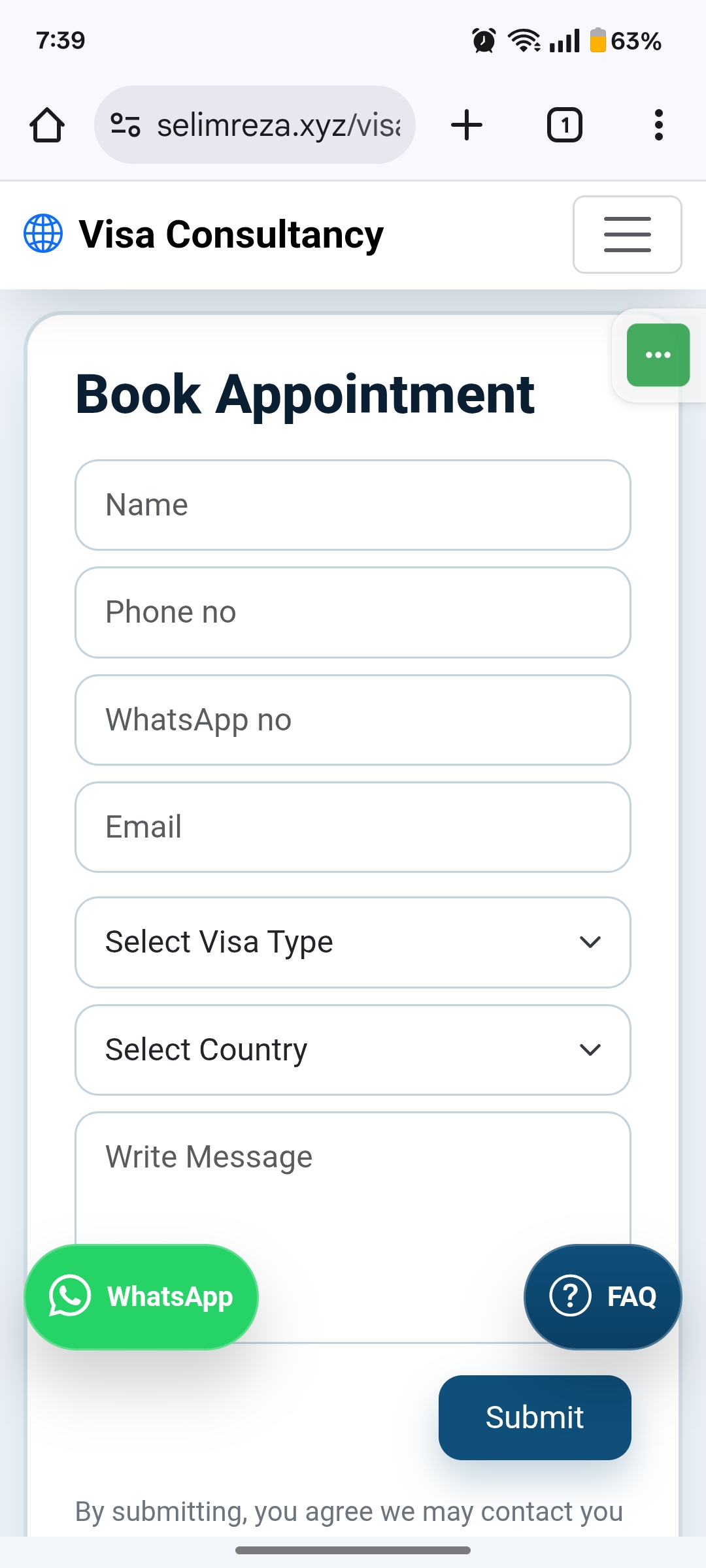Open the Select Visa Type dropdown
This screenshot has height=1568, width=706.
(x=352, y=941)
